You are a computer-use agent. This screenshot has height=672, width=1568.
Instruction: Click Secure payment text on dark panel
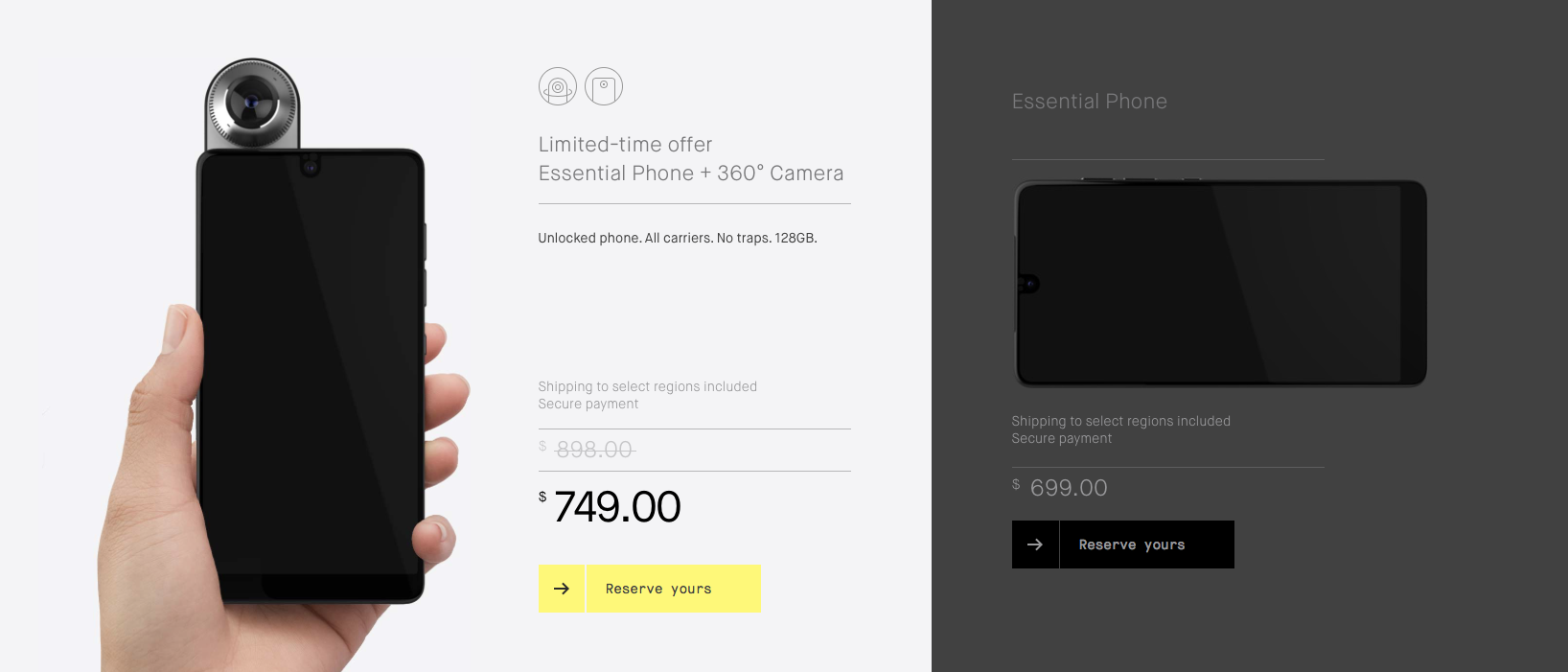tap(1062, 438)
